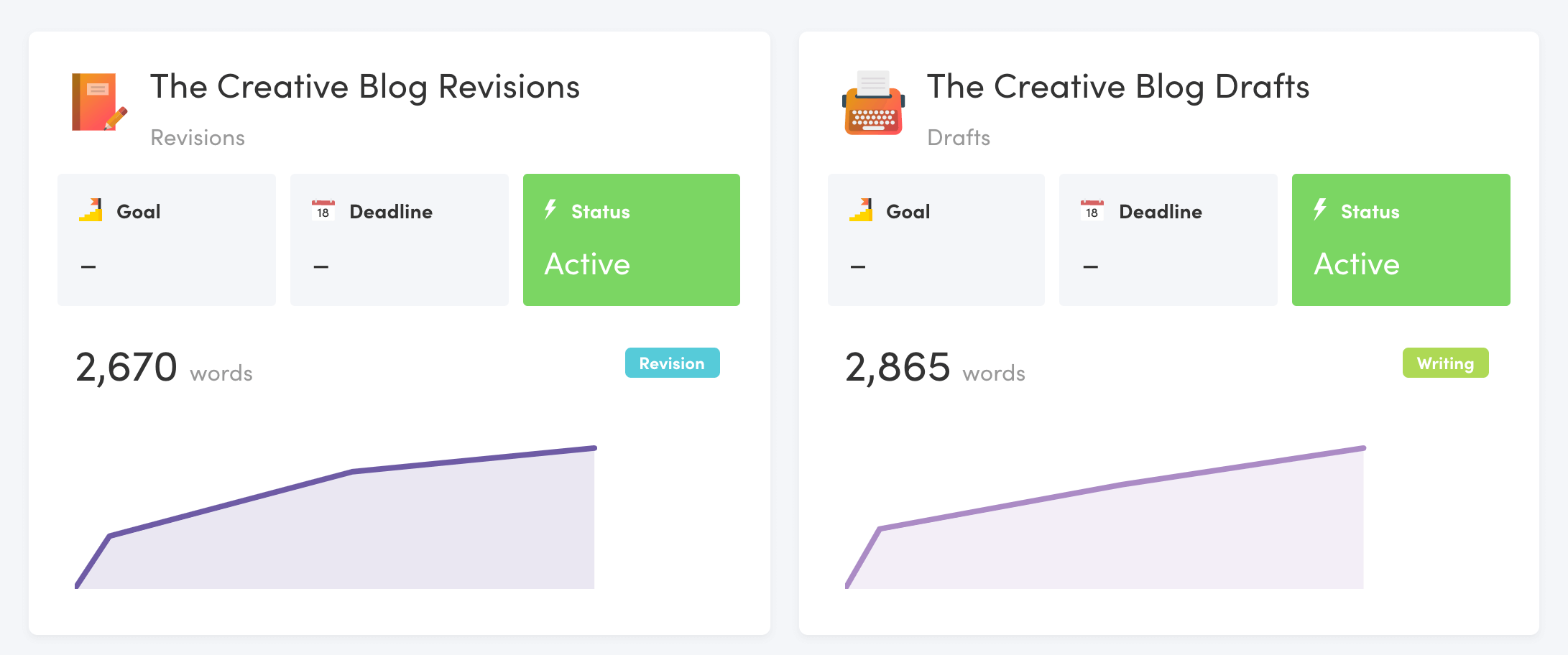Open The Creative Blog Drafts project title
Screen dimensions: 1568x655
(1118, 87)
